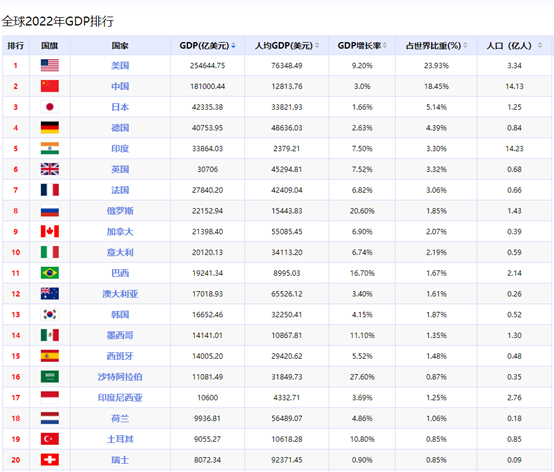Select the GDP value 10600

point(207,397)
